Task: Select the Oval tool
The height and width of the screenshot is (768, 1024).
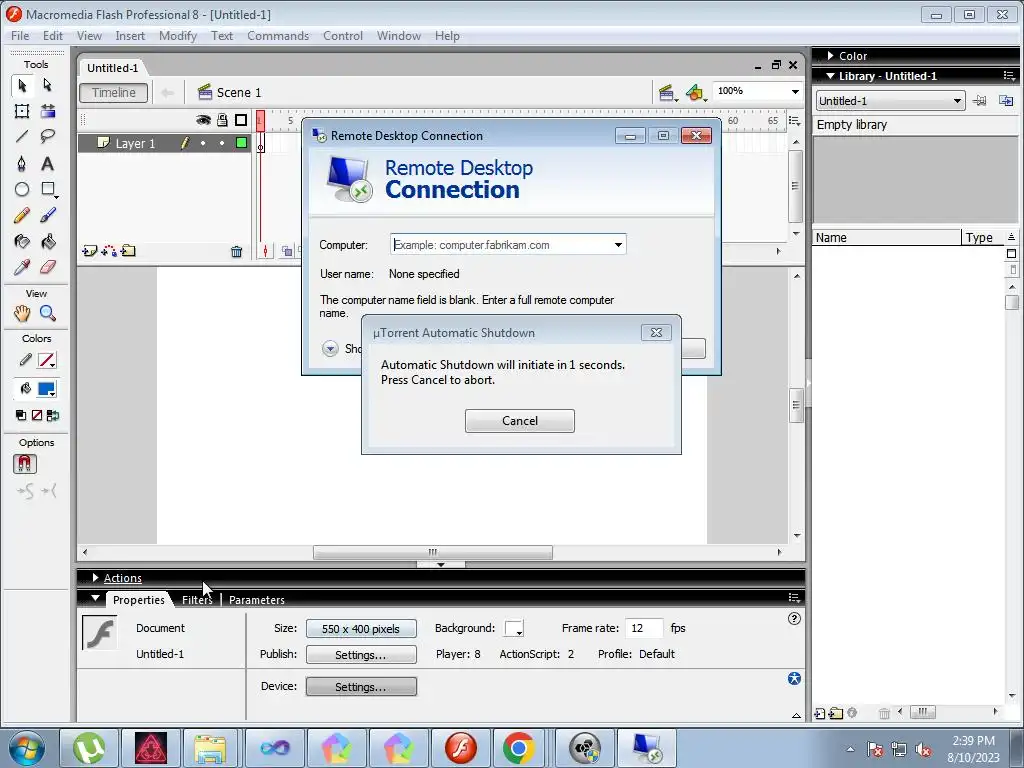Action: click(x=22, y=189)
